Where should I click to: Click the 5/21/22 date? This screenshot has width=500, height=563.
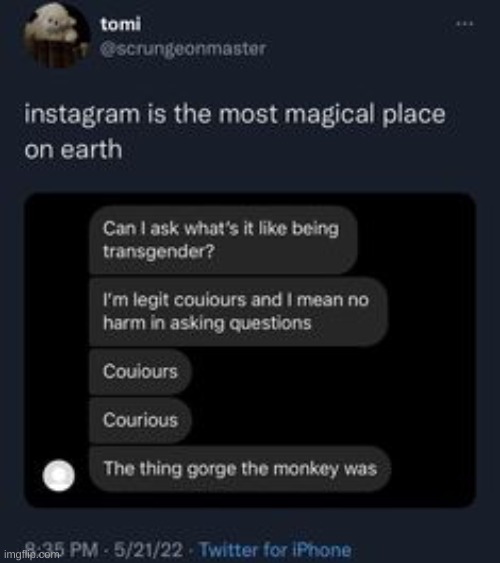pyautogui.click(x=148, y=550)
